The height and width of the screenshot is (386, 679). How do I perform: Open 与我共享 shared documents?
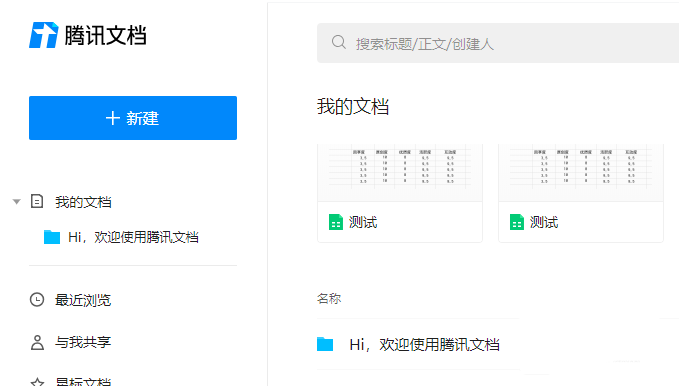point(83,342)
